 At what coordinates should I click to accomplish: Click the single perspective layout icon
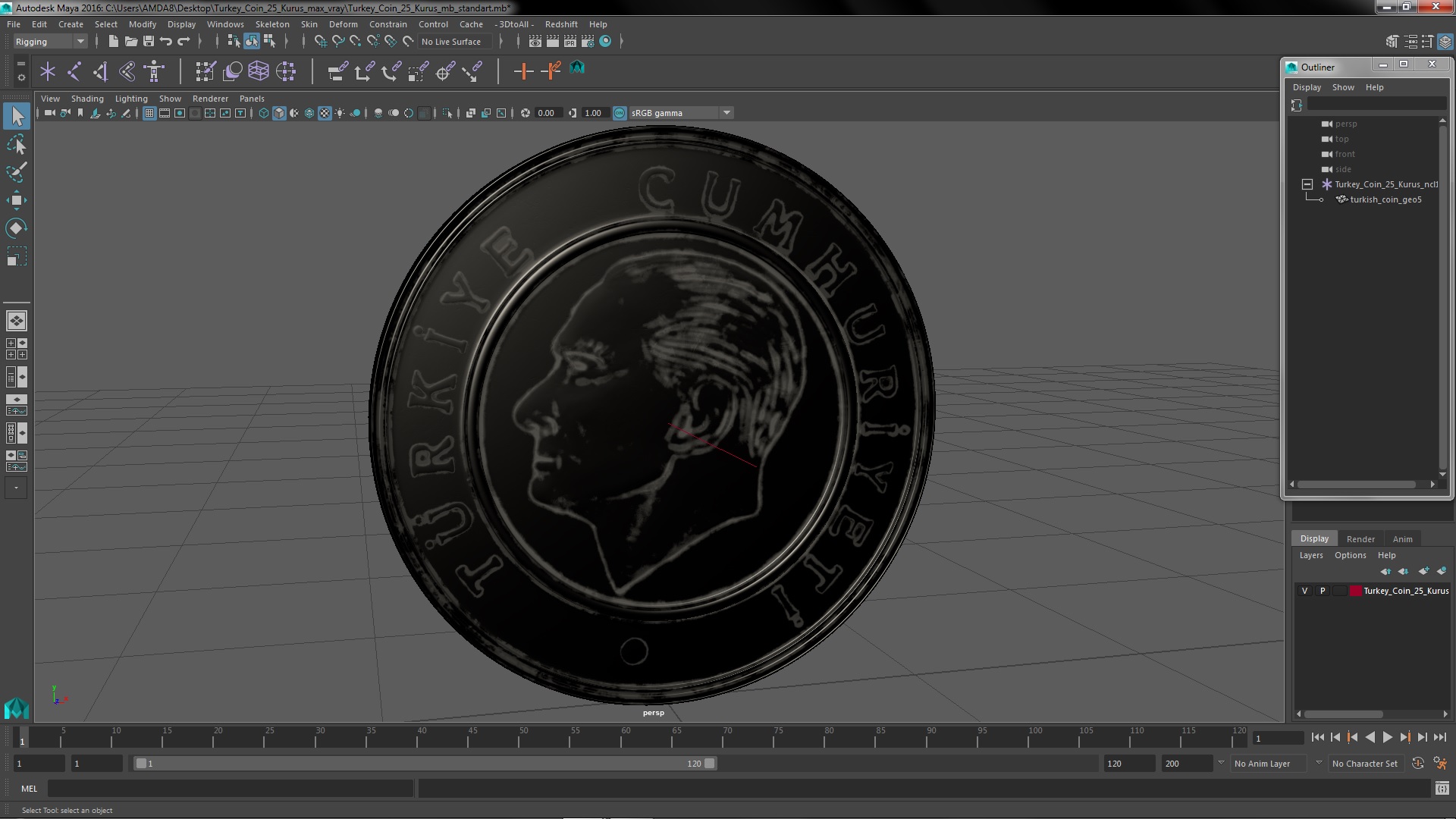tap(16, 321)
